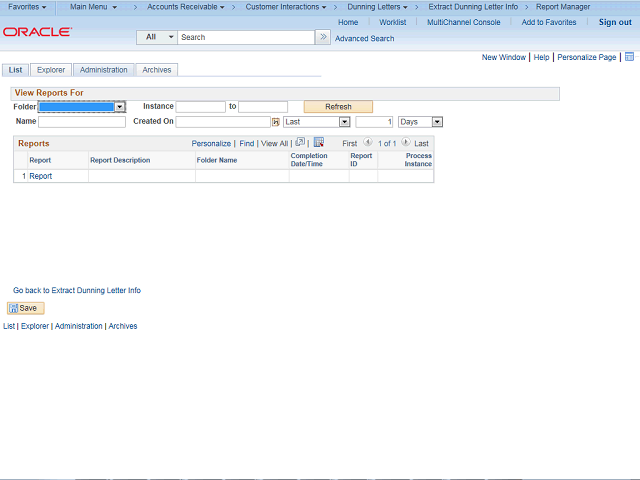This screenshot has width=640, height=480.
Task: Click Report ID column header
Action: click(x=361, y=160)
